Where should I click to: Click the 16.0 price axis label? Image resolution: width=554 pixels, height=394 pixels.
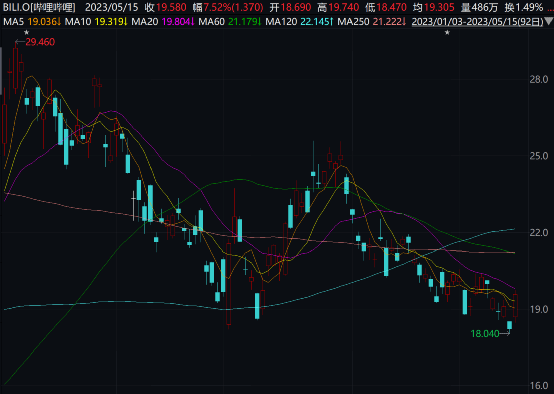tap(538, 386)
